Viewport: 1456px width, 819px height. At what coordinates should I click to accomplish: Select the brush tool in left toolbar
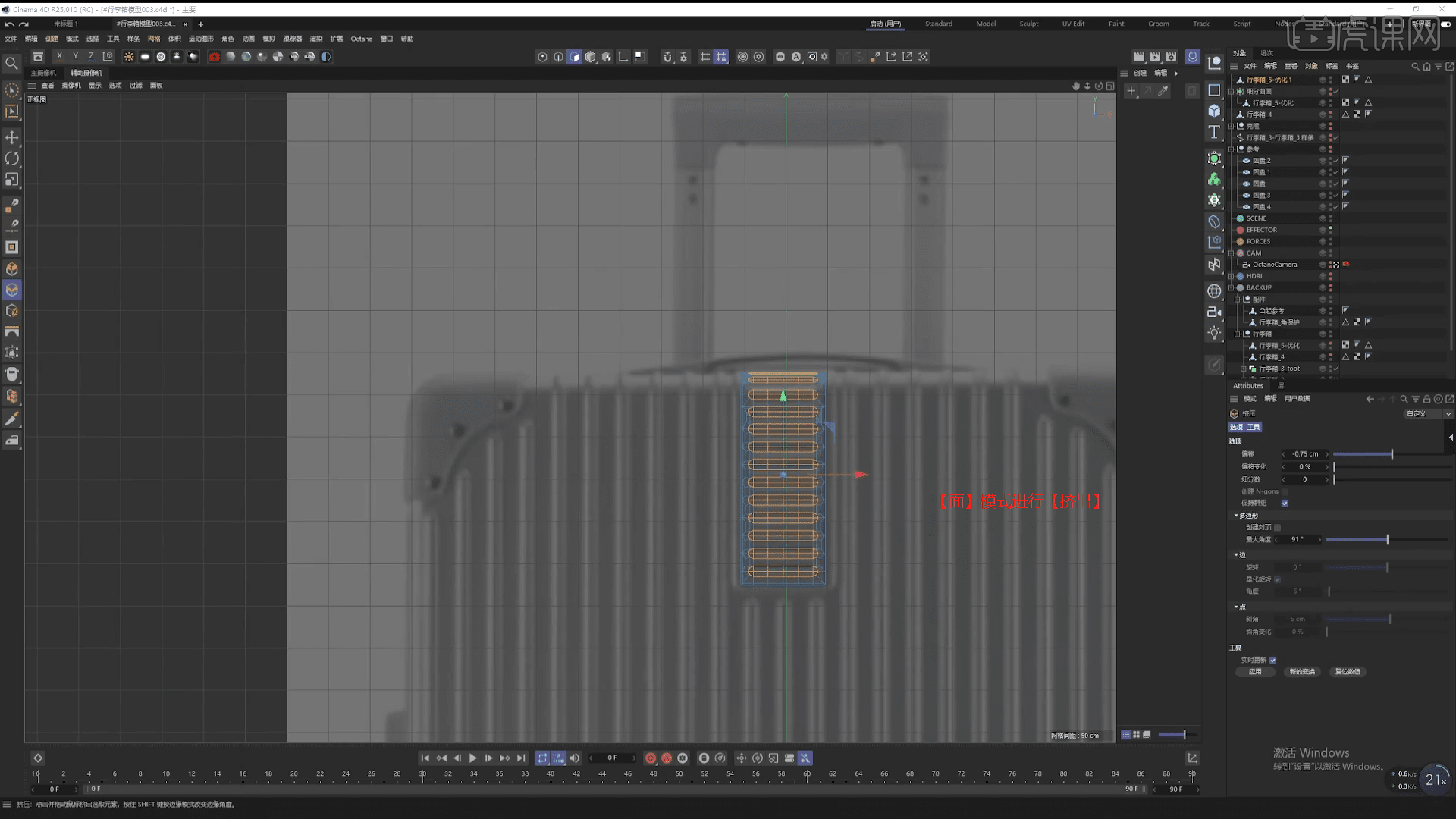(x=12, y=419)
